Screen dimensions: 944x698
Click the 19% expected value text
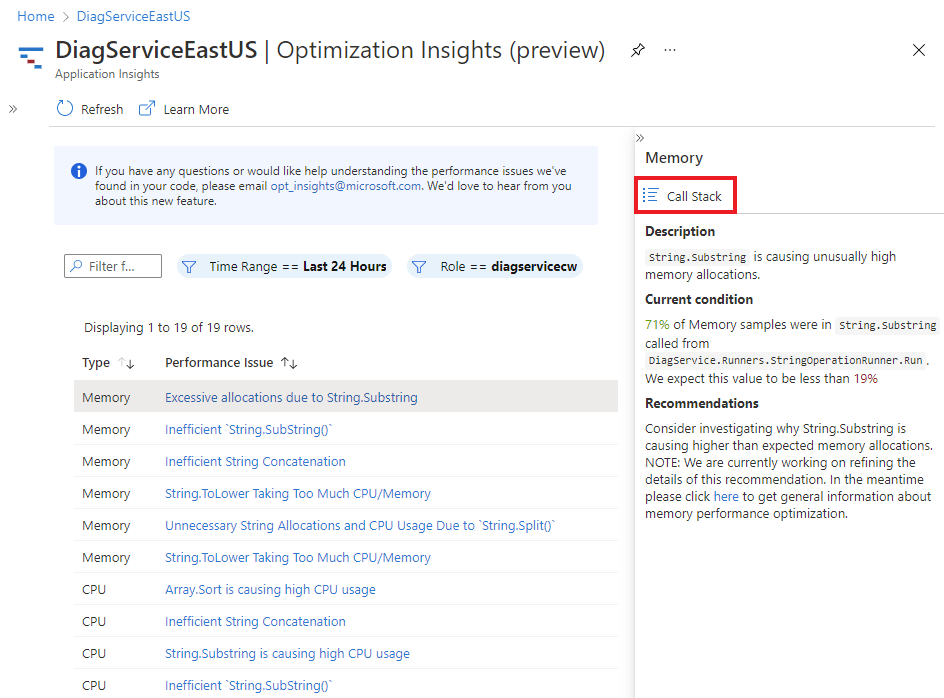[866, 378]
